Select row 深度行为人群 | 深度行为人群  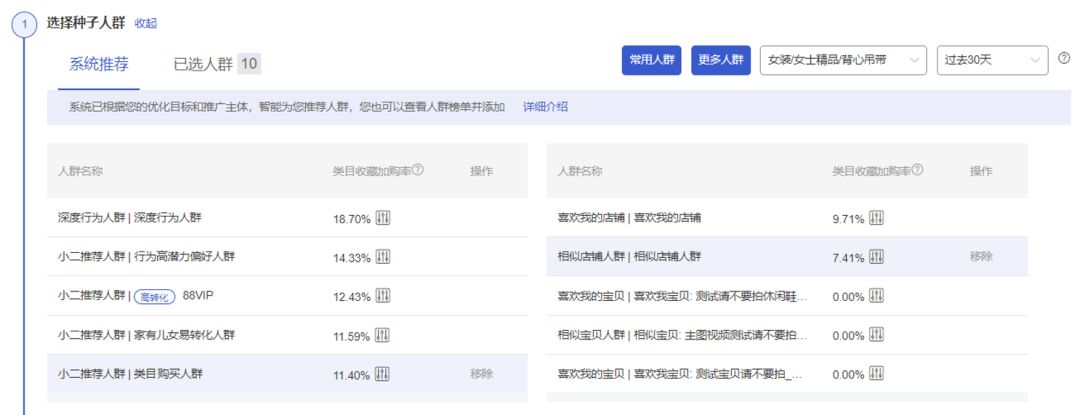[287, 218]
